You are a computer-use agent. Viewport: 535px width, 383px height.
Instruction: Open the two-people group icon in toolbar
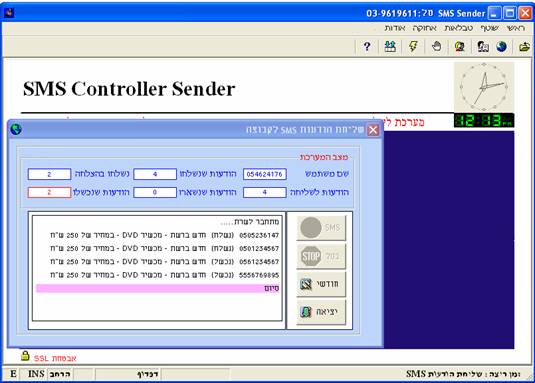tap(390, 46)
